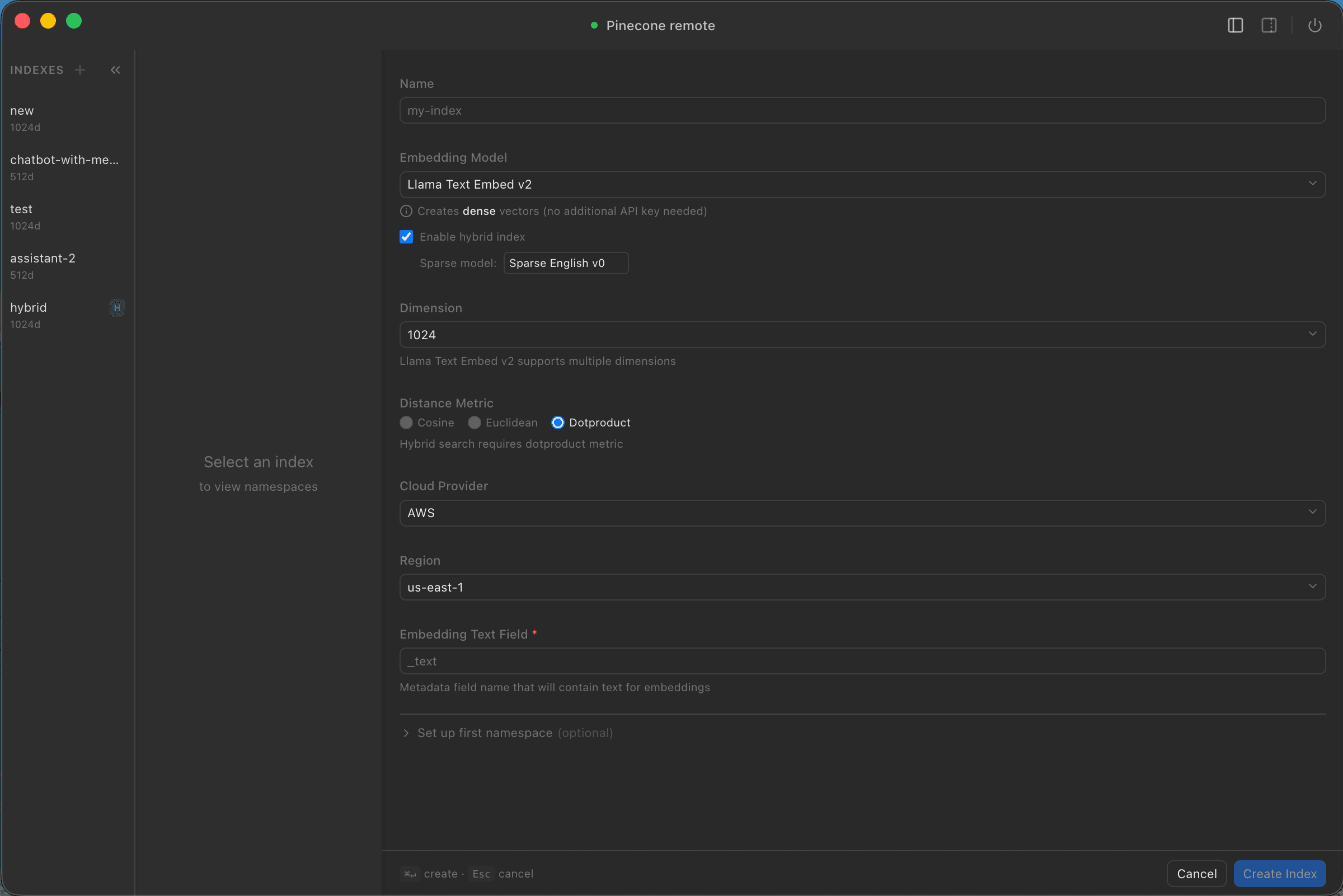Viewport: 1343px width, 896px height.
Task: Click the H badge next to hybrid index
Action: (116, 307)
